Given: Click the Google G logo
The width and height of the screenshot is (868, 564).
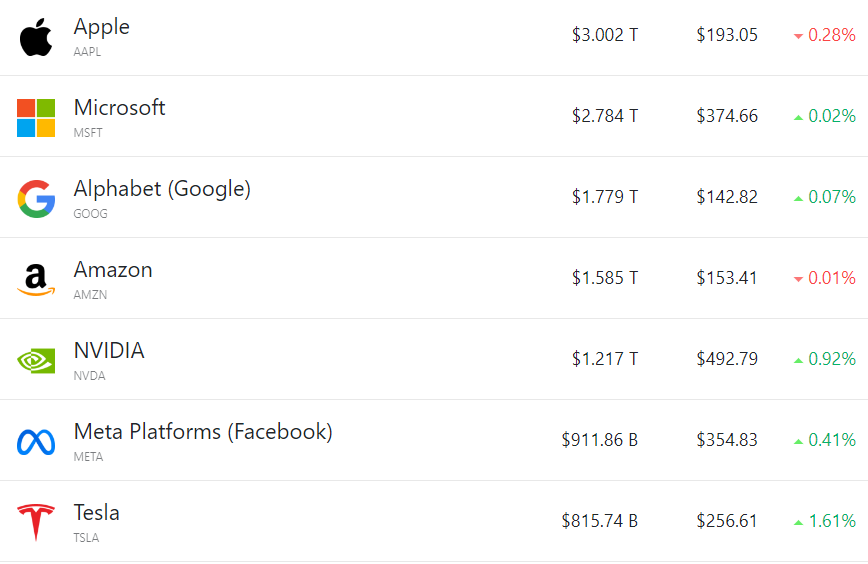Looking at the screenshot, I should (x=36, y=199).
